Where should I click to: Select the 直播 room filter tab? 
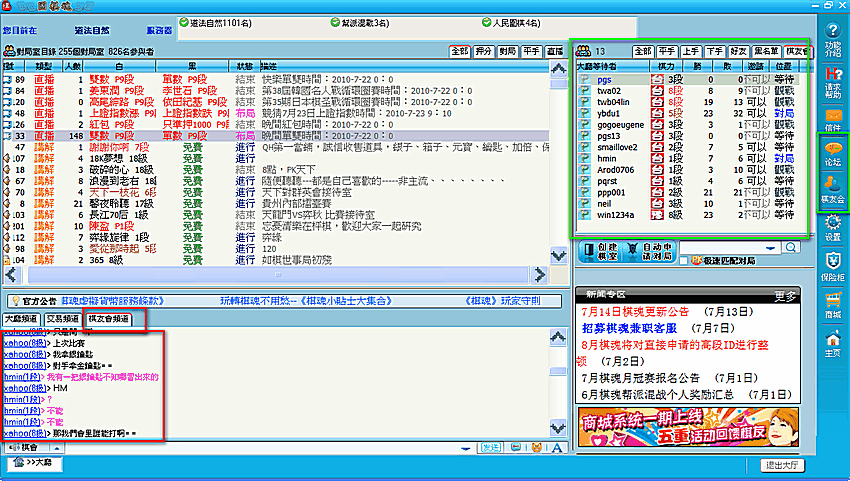point(555,49)
